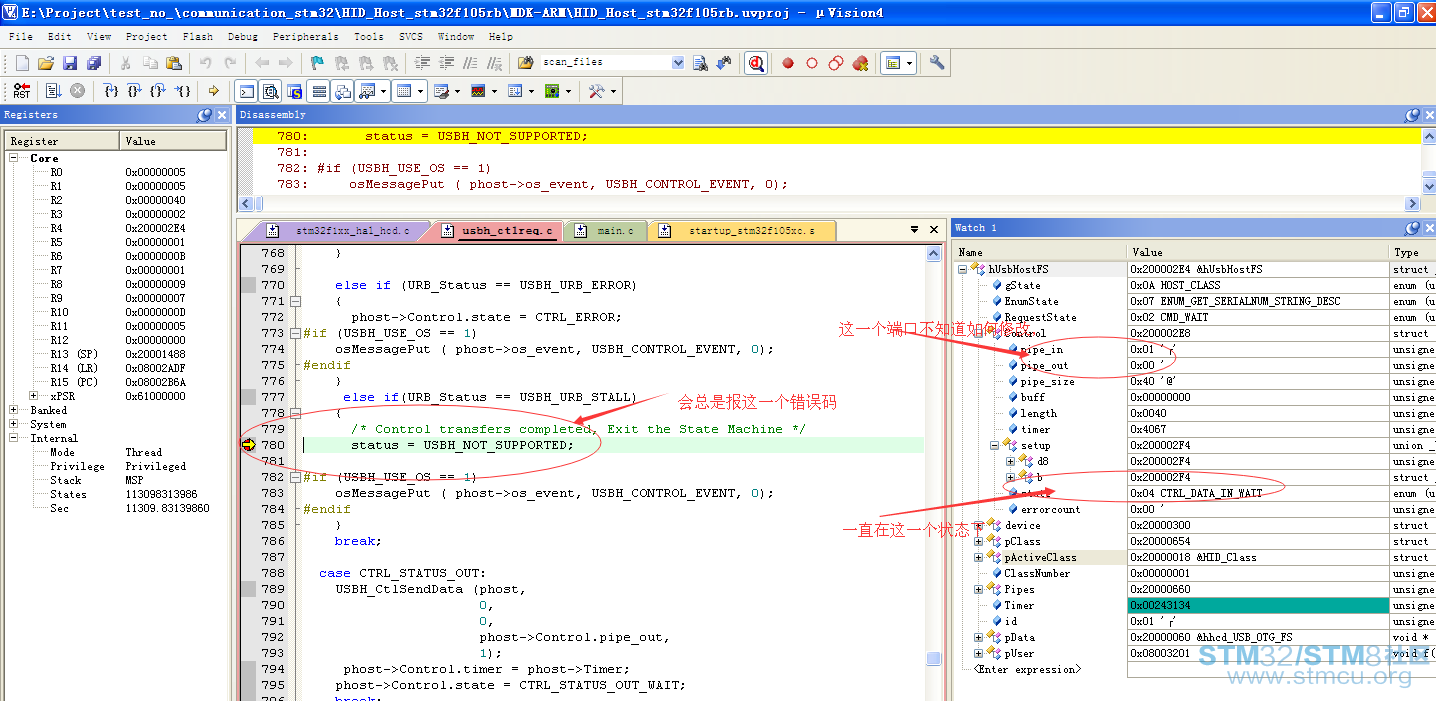Collapse the Core register group
The height and width of the screenshot is (701, 1436).
[14, 158]
